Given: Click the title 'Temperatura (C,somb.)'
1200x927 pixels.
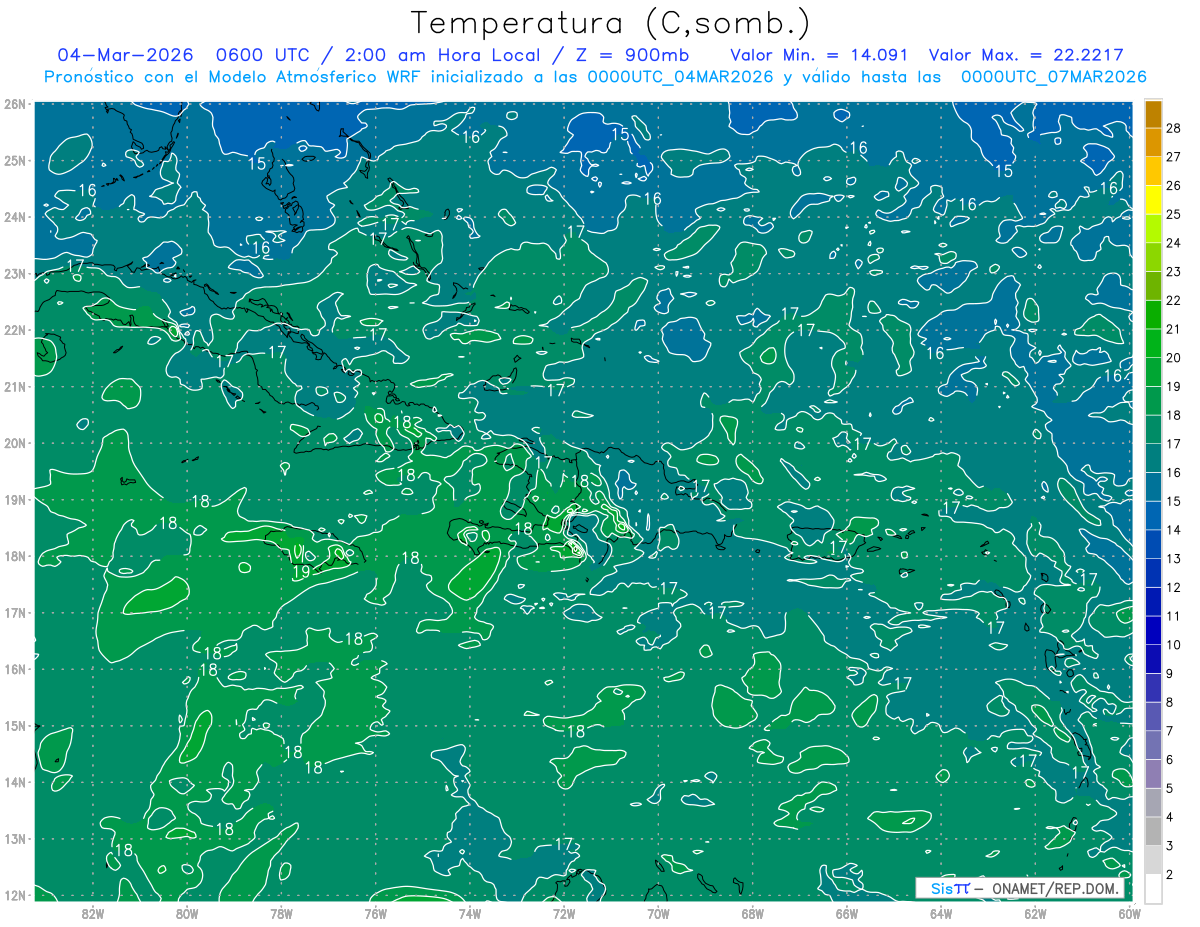Looking at the screenshot, I should point(612,24).
